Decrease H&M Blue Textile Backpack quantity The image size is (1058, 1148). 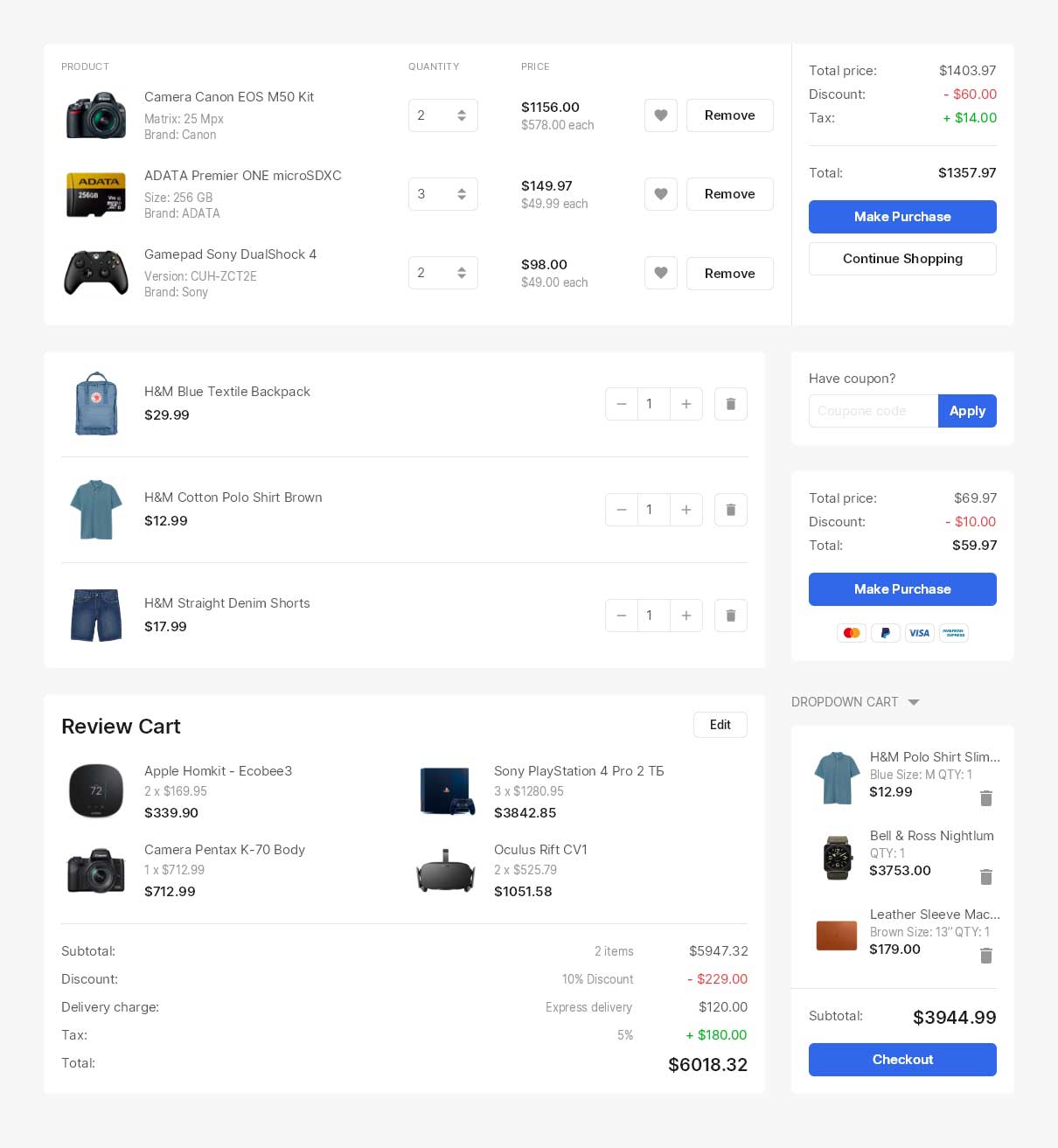click(622, 404)
